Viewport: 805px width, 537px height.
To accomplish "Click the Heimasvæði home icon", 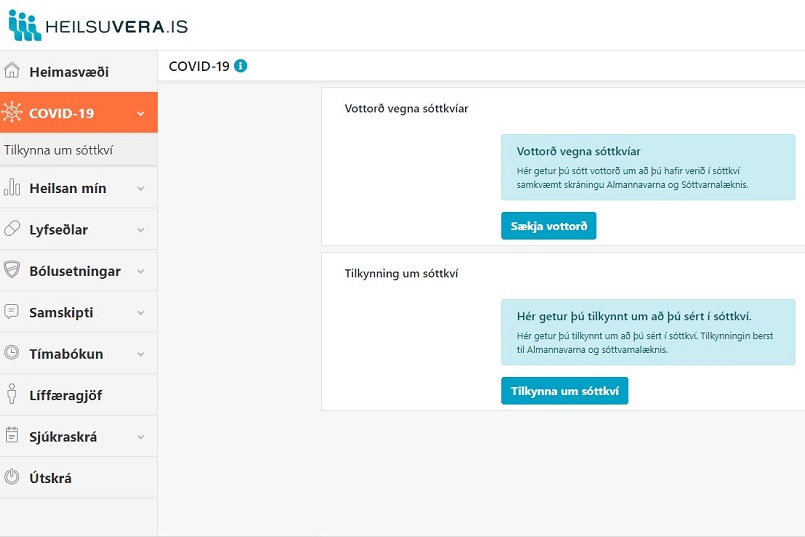I will pos(12,71).
